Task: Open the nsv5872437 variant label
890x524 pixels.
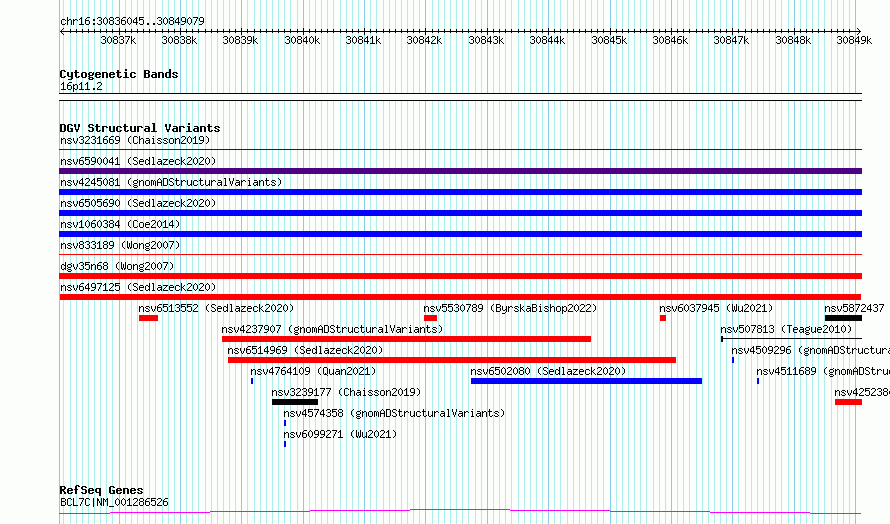Action: click(854, 308)
